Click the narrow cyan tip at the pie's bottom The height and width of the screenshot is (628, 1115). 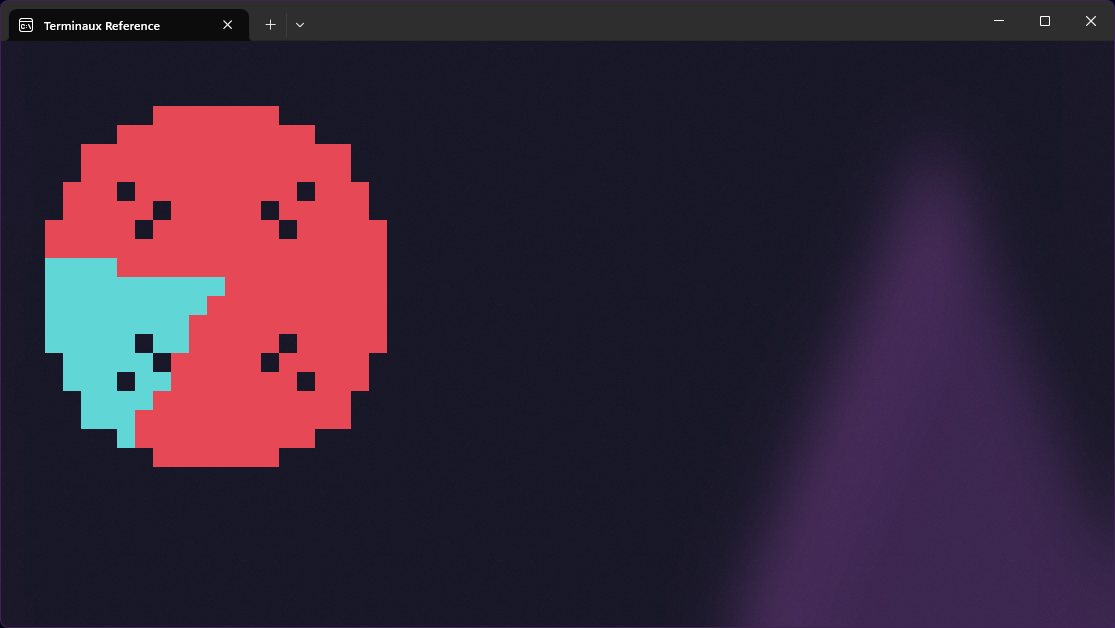[126, 438]
